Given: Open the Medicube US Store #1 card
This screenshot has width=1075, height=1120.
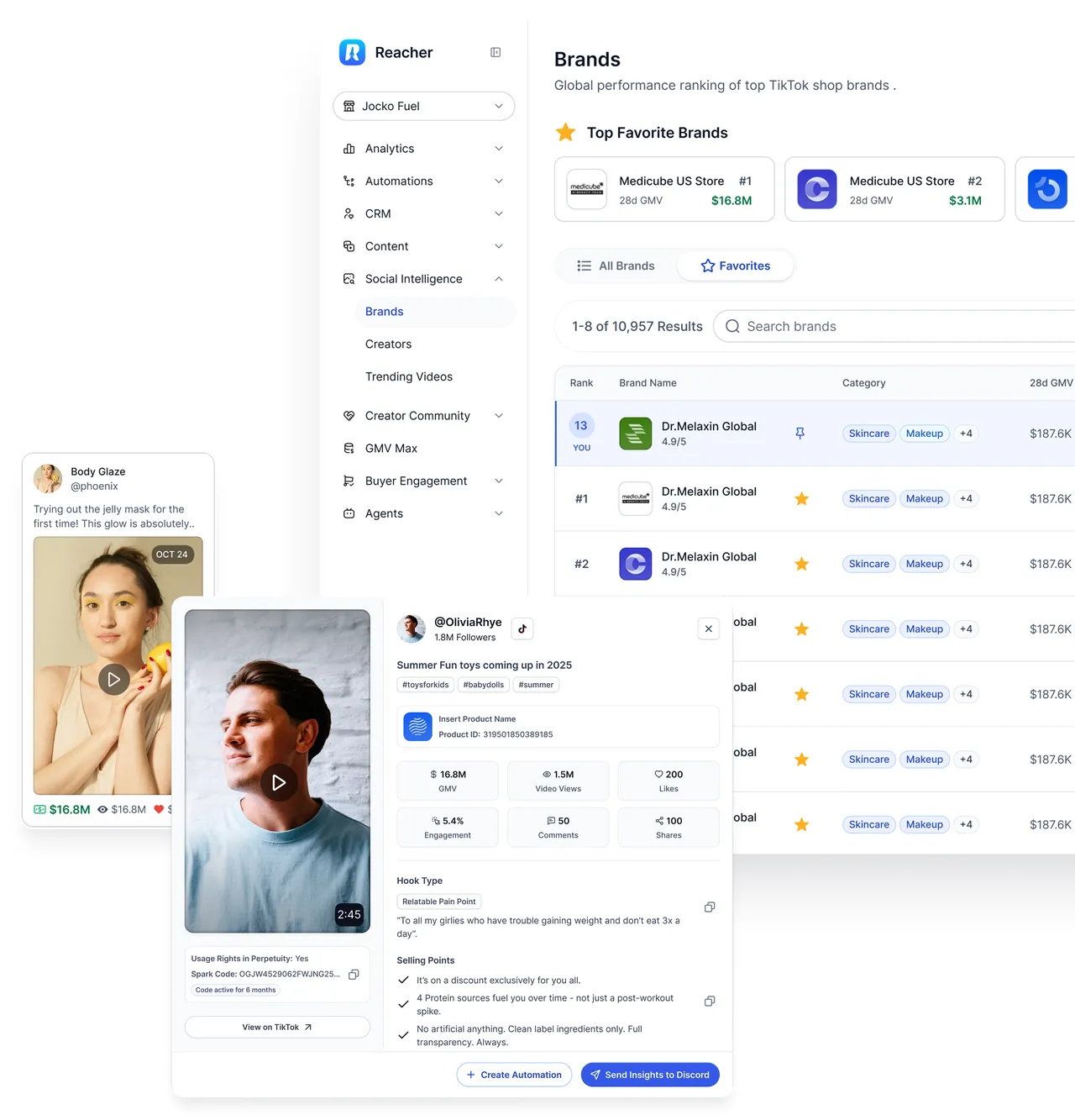Looking at the screenshot, I should pos(664,190).
